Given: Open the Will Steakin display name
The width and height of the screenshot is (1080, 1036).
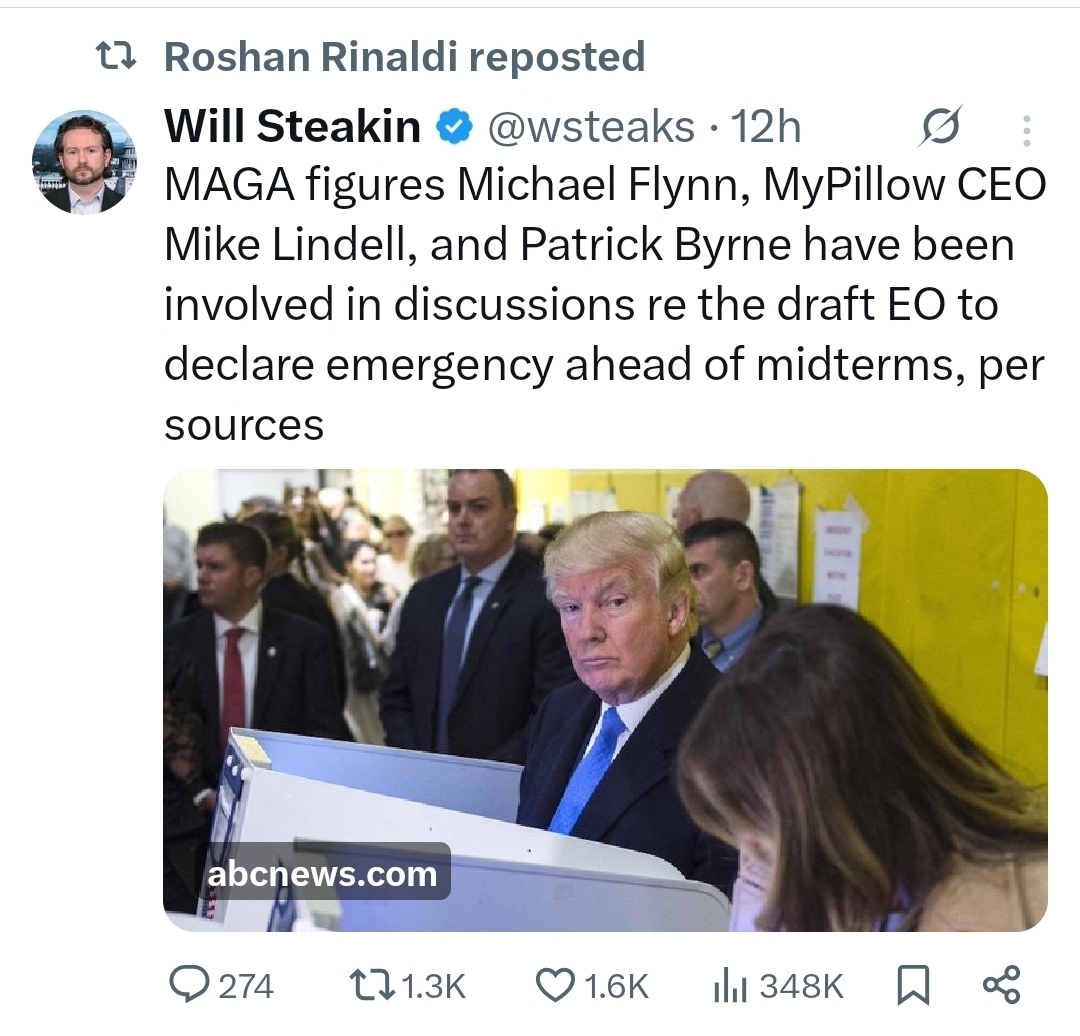Looking at the screenshot, I should coord(292,127).
